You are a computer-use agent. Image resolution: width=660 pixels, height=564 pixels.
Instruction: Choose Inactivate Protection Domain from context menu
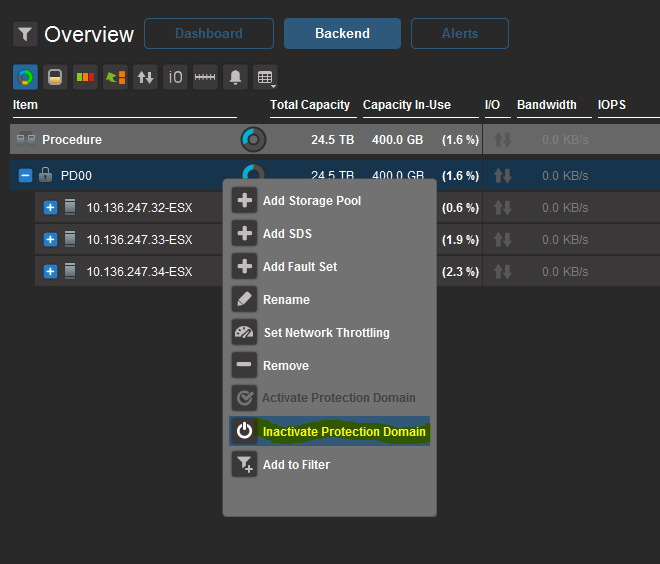(343, 432)
